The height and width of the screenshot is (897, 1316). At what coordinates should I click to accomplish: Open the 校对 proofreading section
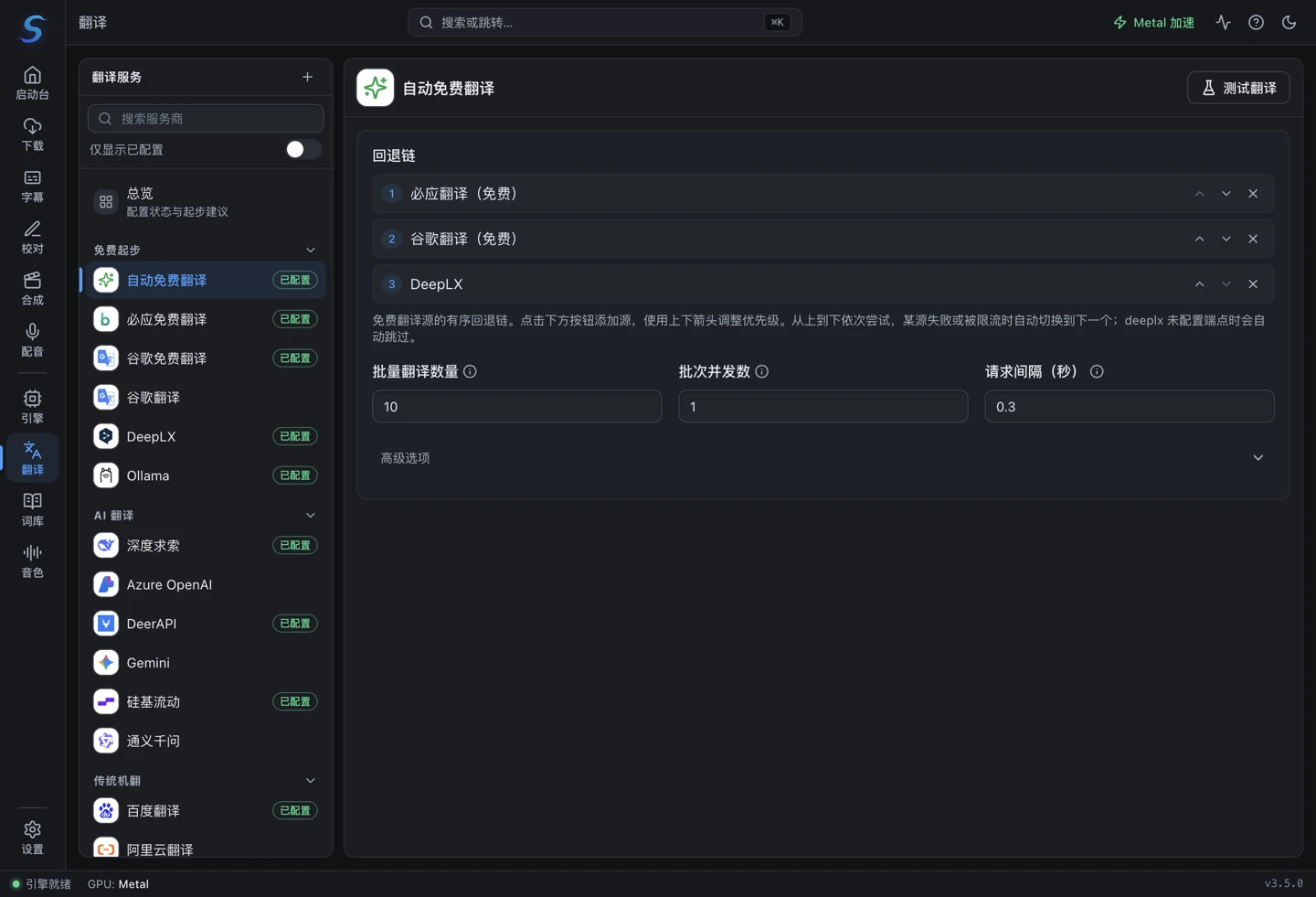32,237
